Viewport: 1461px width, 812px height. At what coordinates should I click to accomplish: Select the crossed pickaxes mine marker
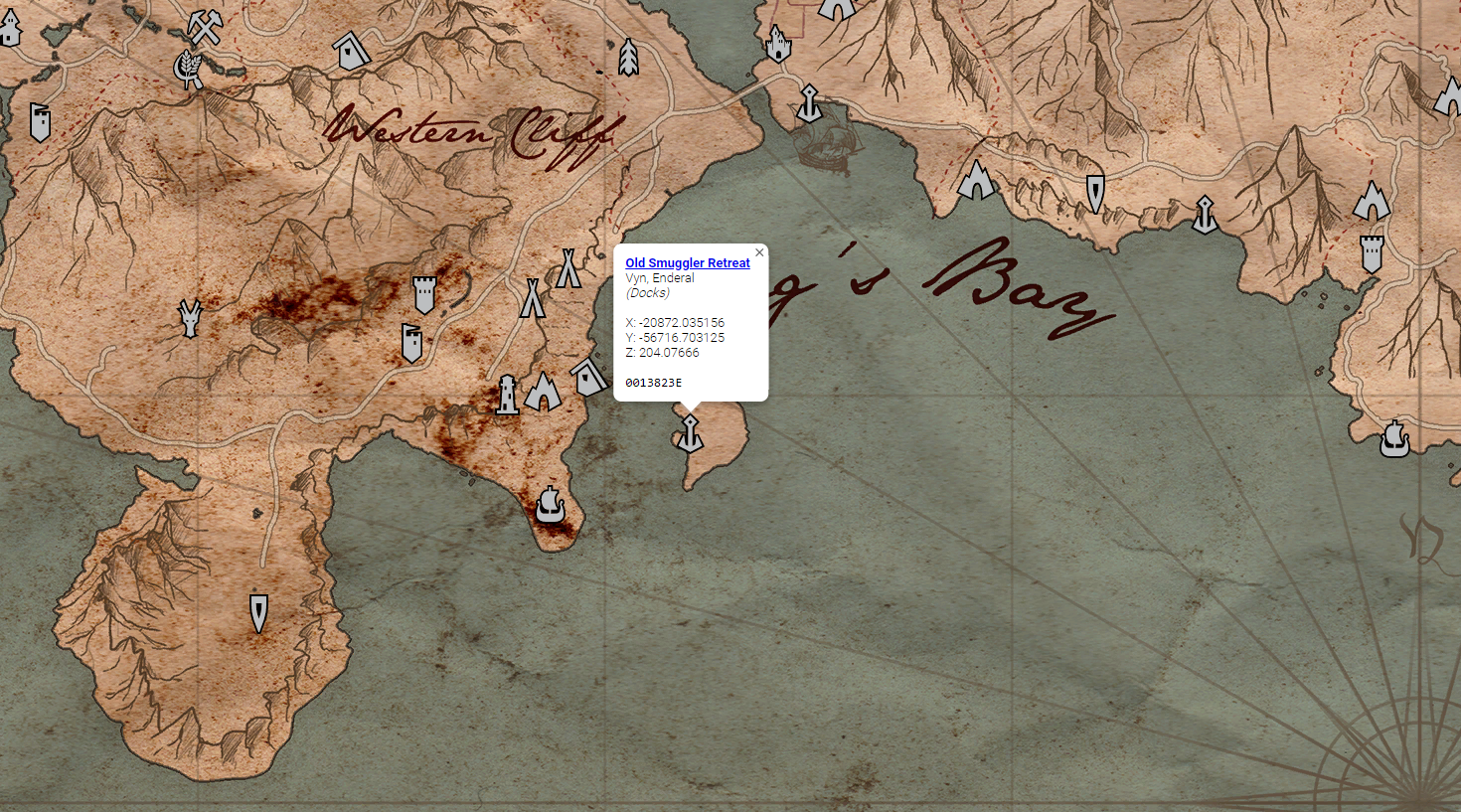click(205, 27)
